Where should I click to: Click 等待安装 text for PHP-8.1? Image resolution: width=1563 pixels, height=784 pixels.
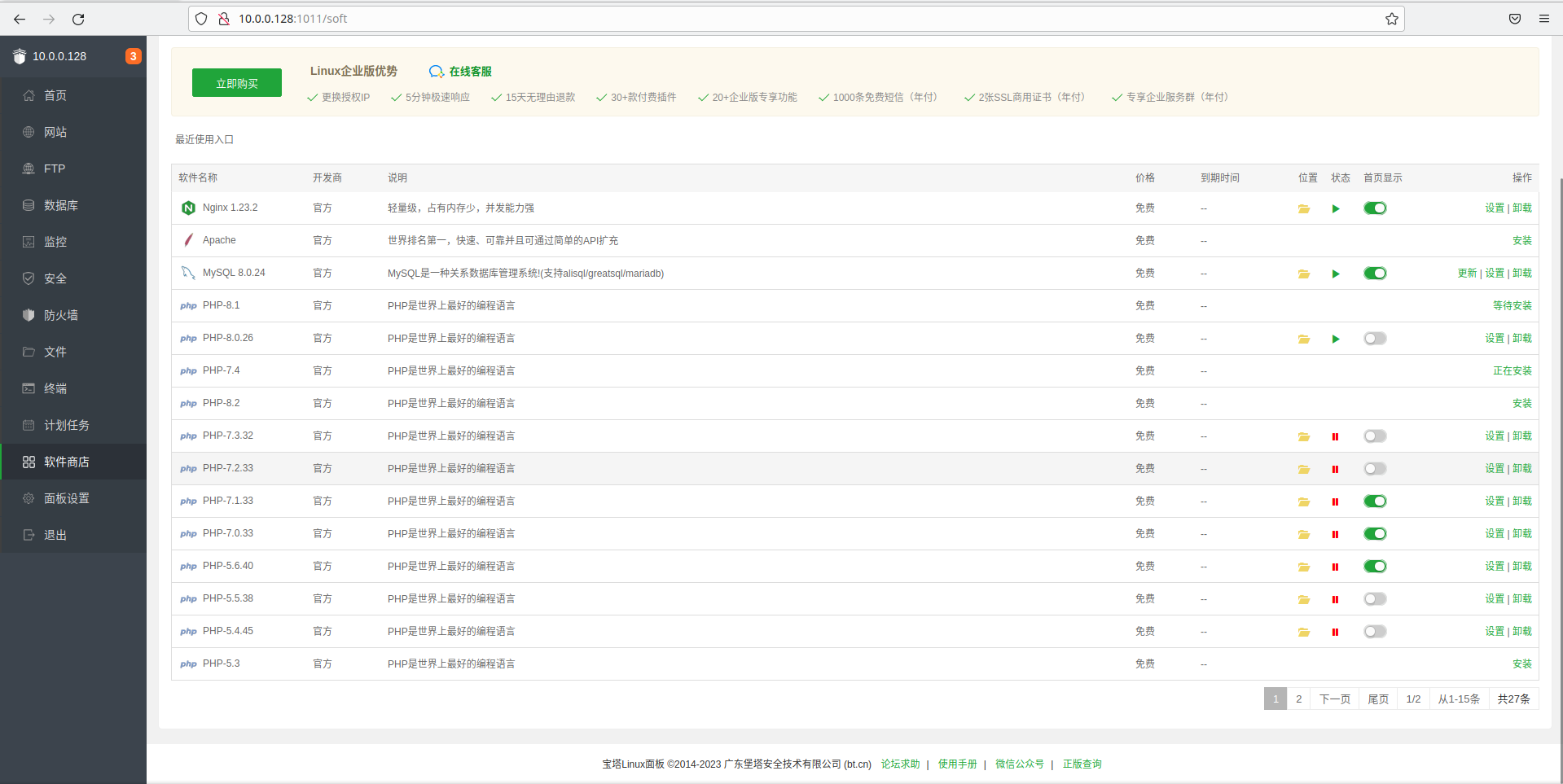(x=1512, y=306)
